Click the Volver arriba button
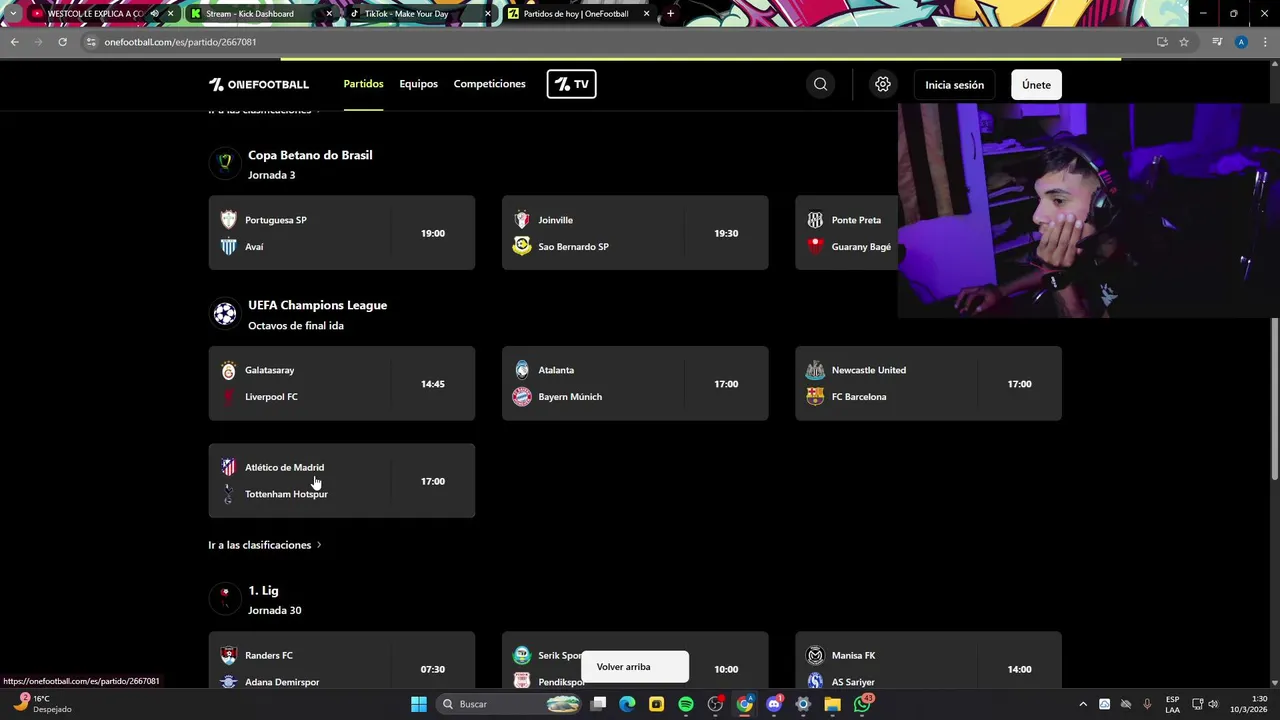This screenshot has height=720, width=1280. point(634,667)
